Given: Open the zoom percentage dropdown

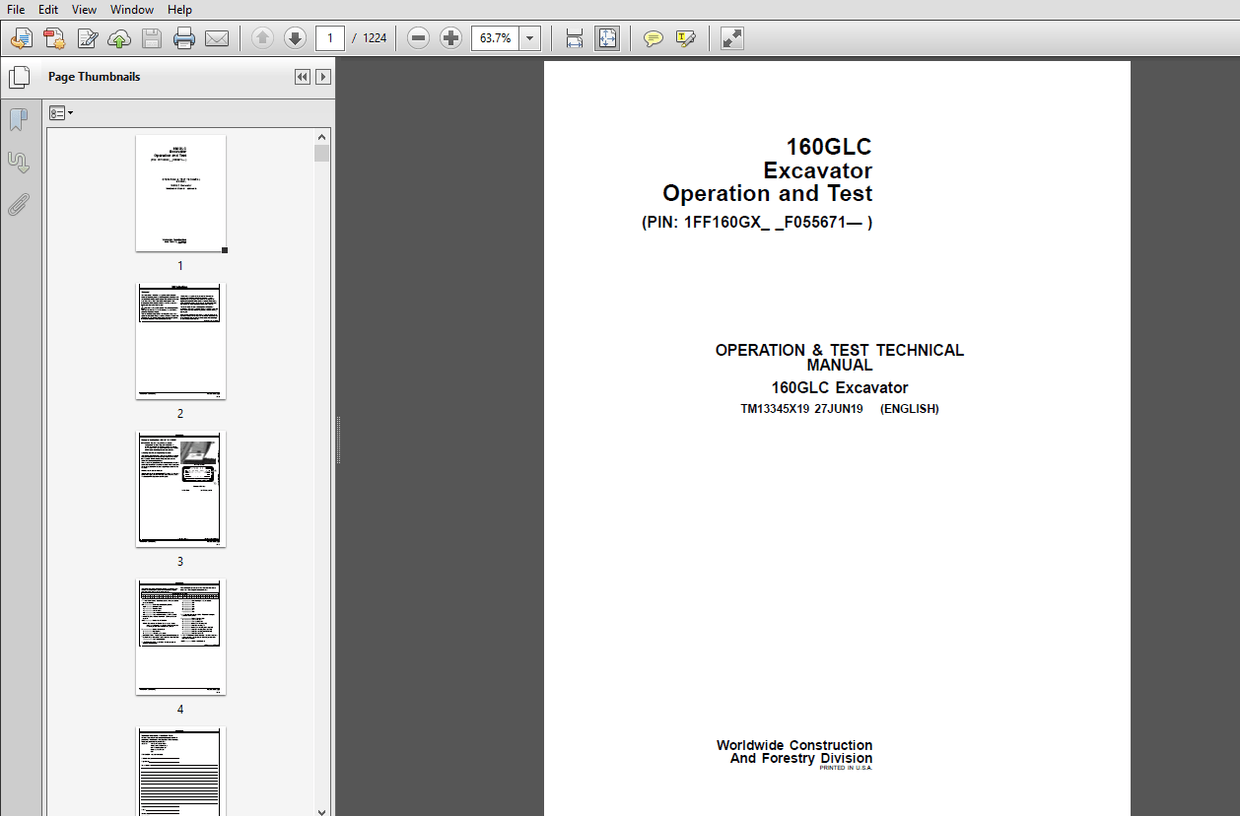Looking at the screenshot, I should click(530, 38).
